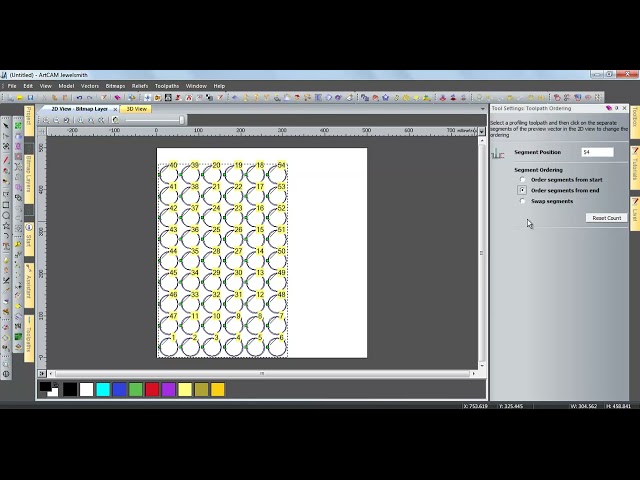This screenshot has width=640, height=480.
Task: Click the green grid icon in left toolbar
Action: [18, 126]
